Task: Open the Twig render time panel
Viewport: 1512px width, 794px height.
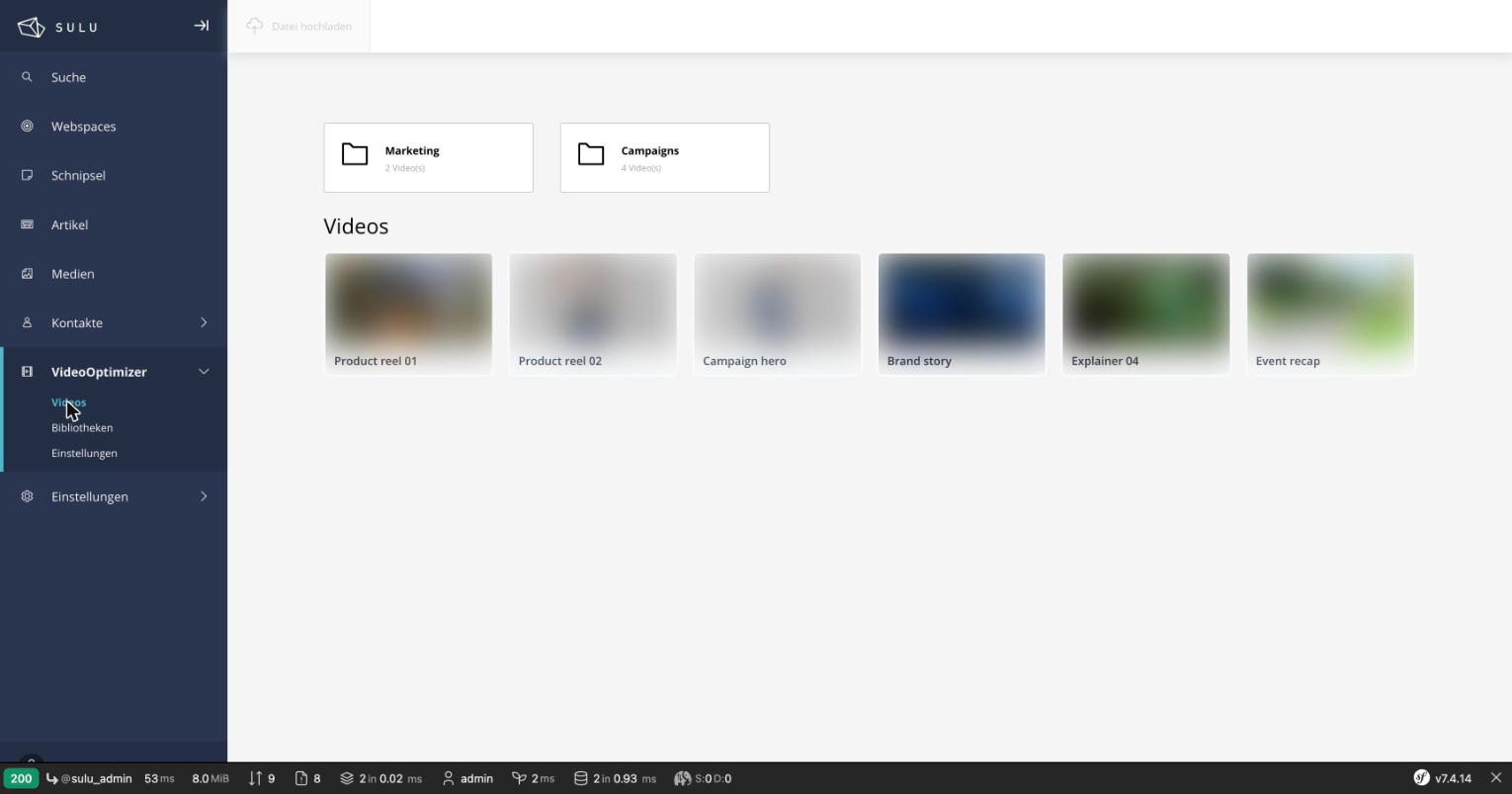Action: coord(533,778)
